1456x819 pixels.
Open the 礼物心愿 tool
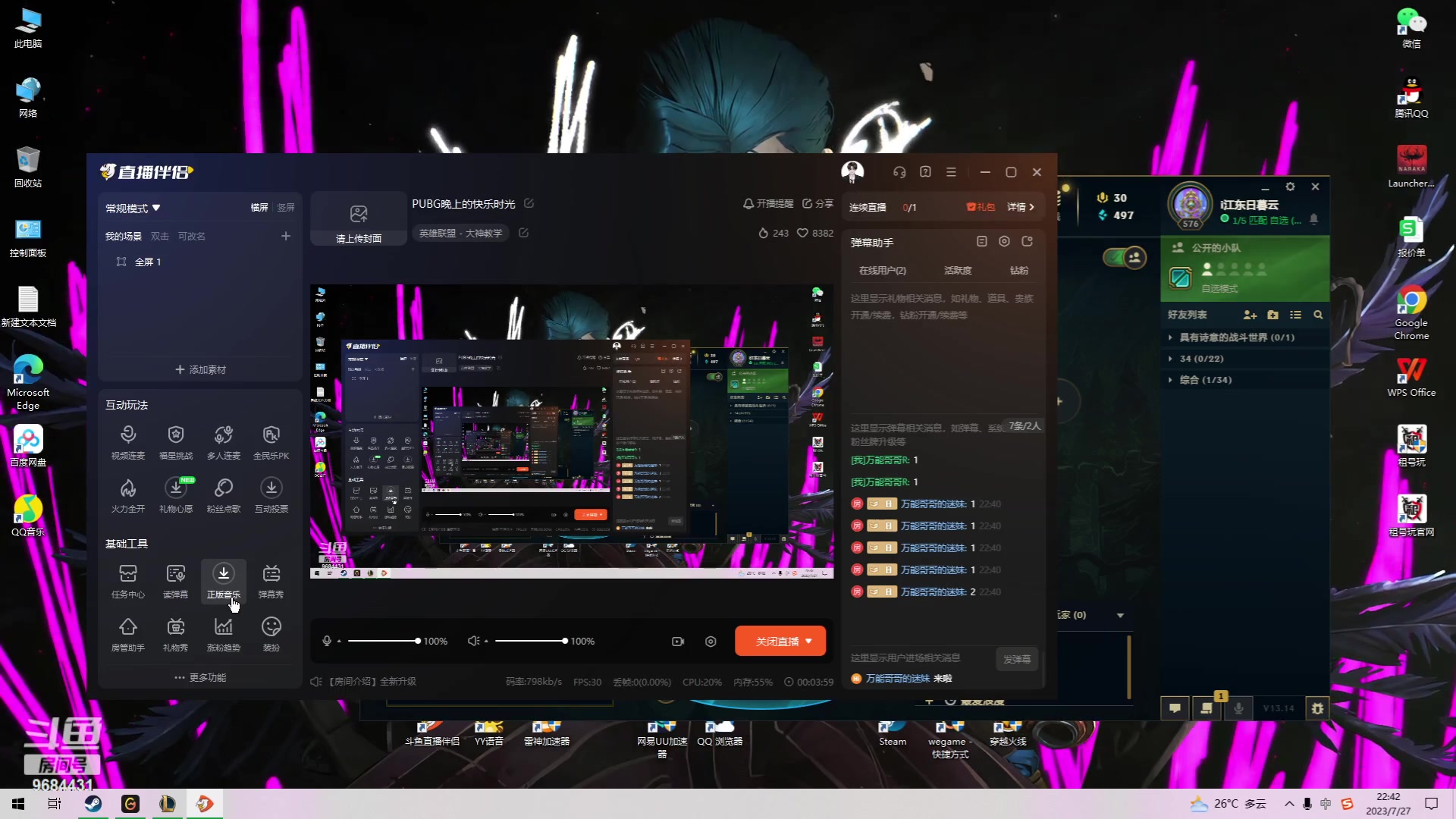coord(176,495)
